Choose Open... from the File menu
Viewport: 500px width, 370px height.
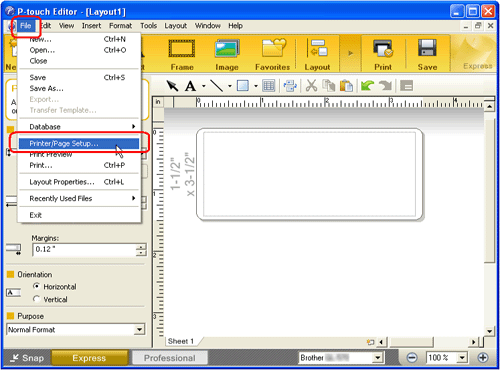[x=79, y=50]
